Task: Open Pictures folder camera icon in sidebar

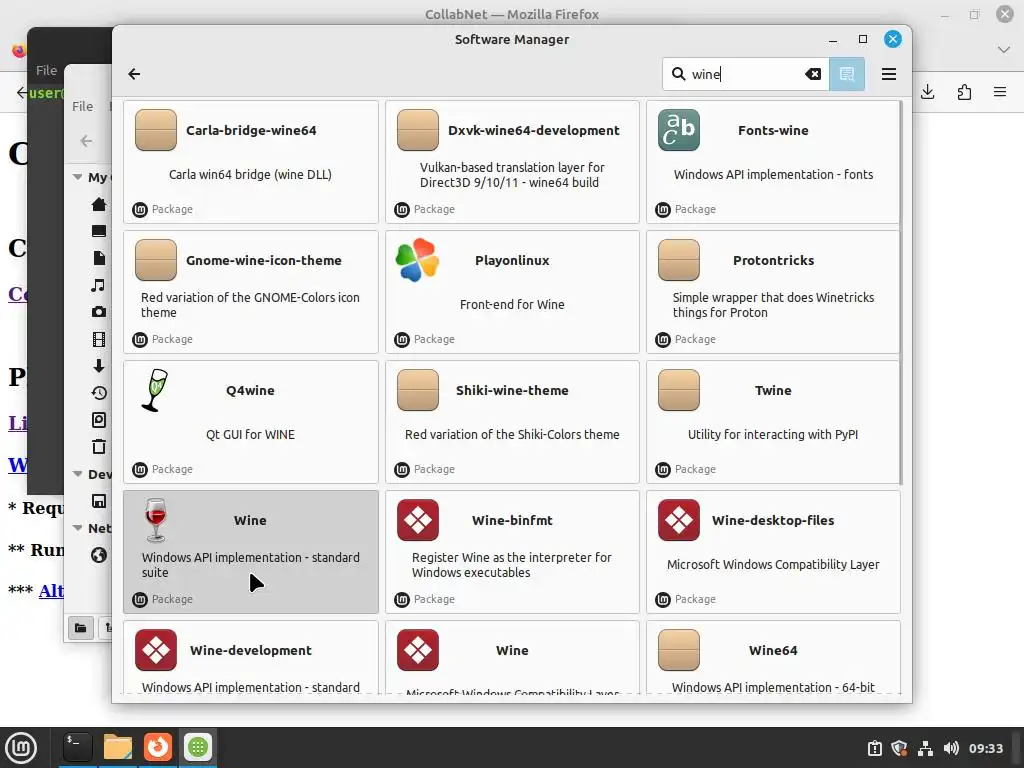Action: pyautogui.click(x=99, y=312)
